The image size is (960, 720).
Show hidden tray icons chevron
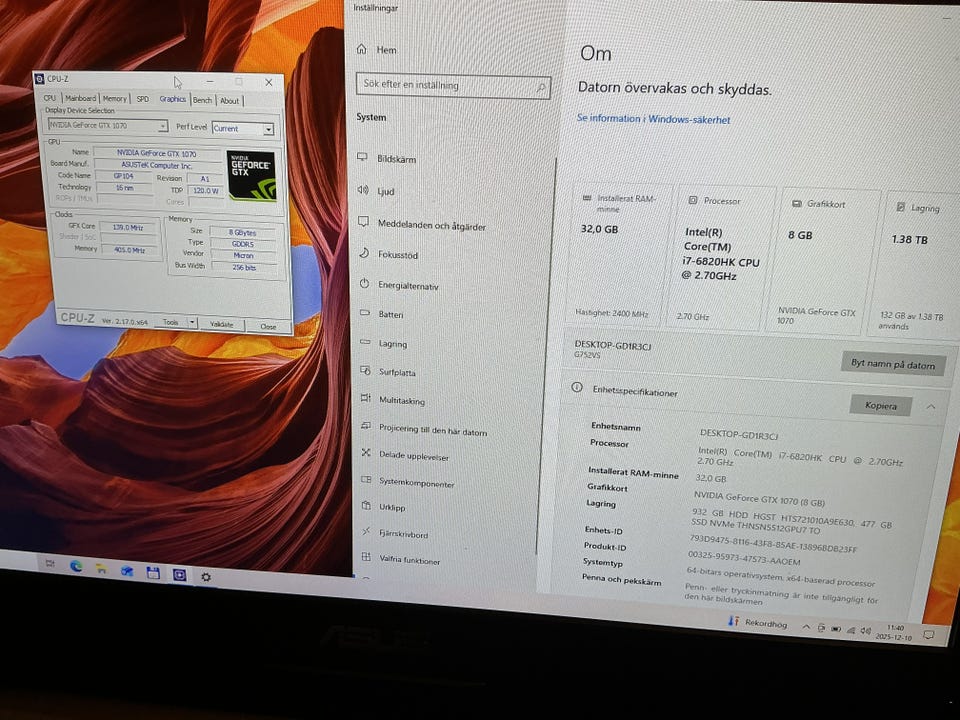[x=806, y=627]
